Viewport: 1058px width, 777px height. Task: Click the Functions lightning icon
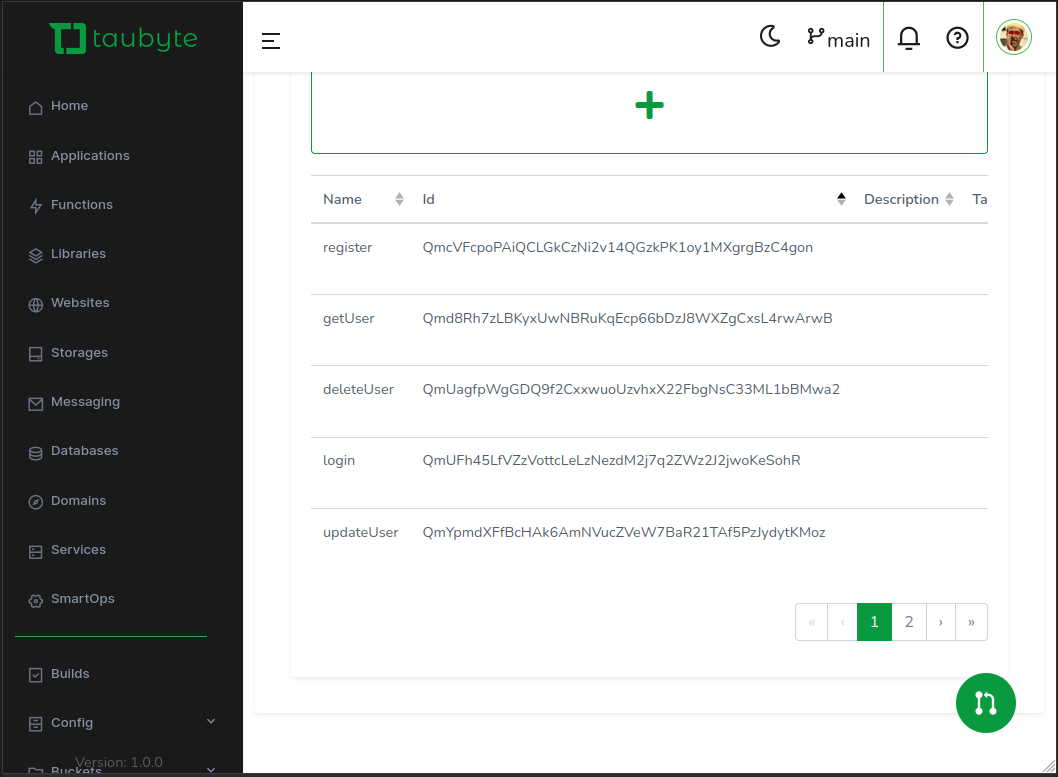(x=36, y=206)
